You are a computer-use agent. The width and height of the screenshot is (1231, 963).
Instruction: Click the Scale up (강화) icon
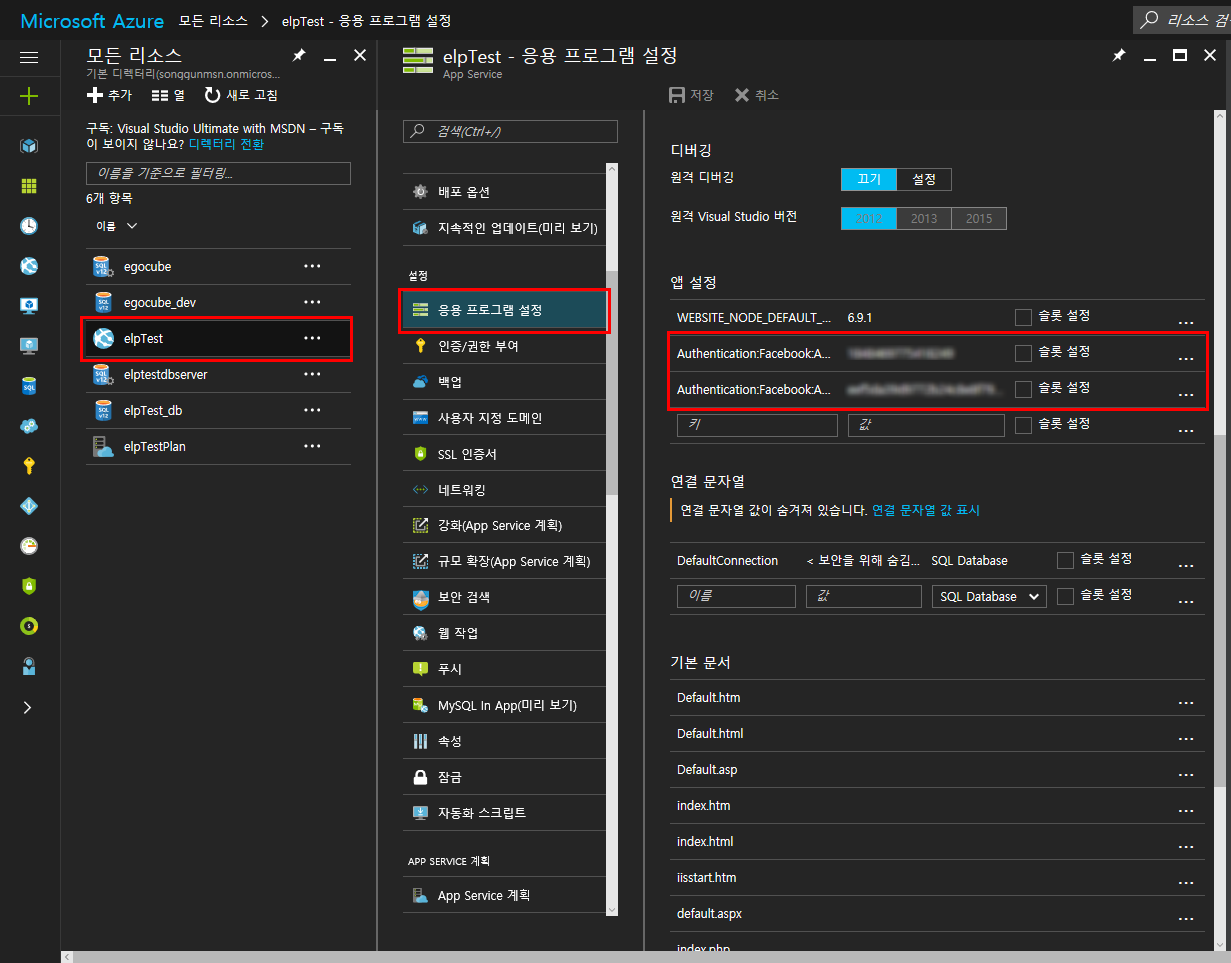click(420, 526)
